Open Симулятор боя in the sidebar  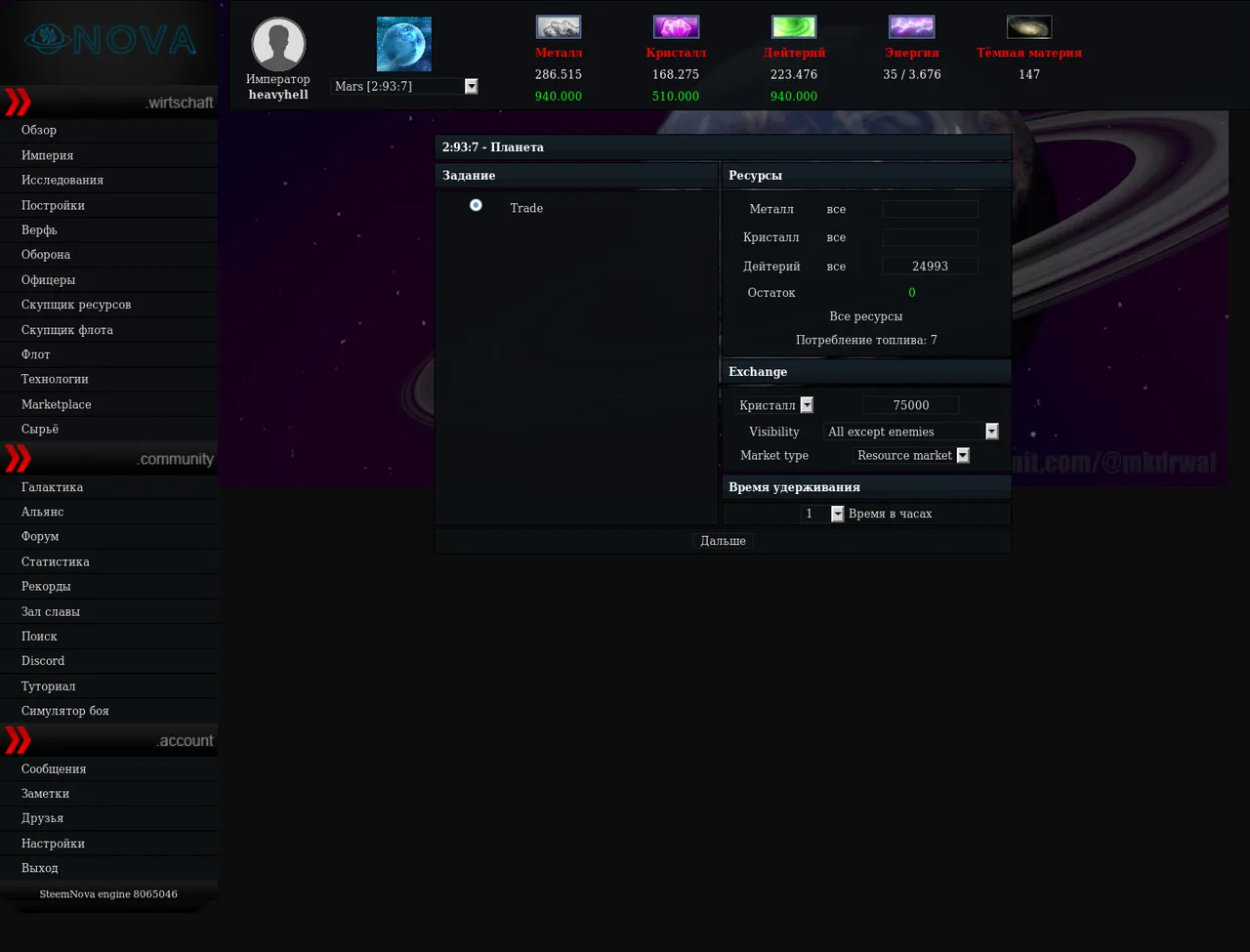coord(108,711)
